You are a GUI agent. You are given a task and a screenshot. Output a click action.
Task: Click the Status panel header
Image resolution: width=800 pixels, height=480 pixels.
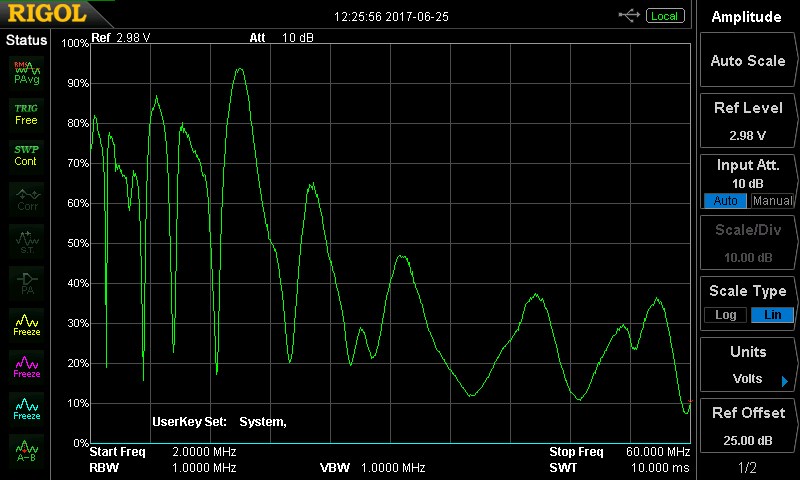point(26,40)
